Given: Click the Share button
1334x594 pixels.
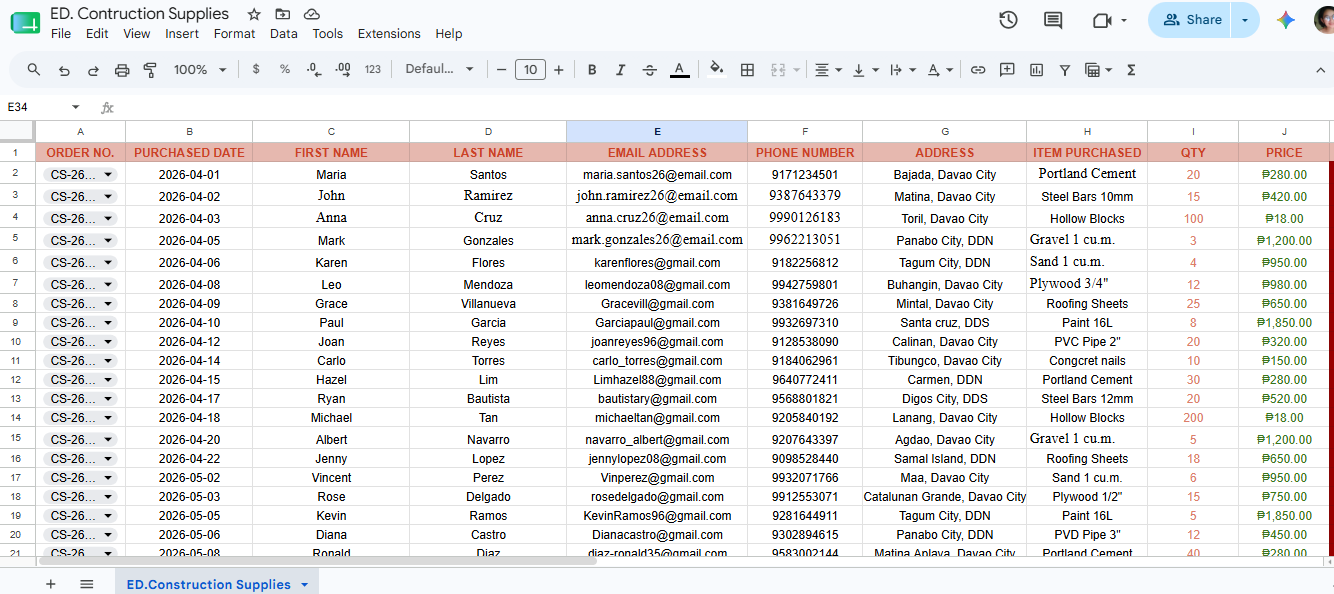Looking at the screenshot, I should [x=1191, y=20].
